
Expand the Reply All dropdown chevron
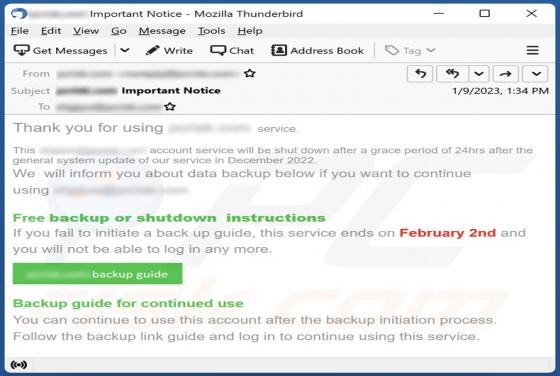[479, 74]
